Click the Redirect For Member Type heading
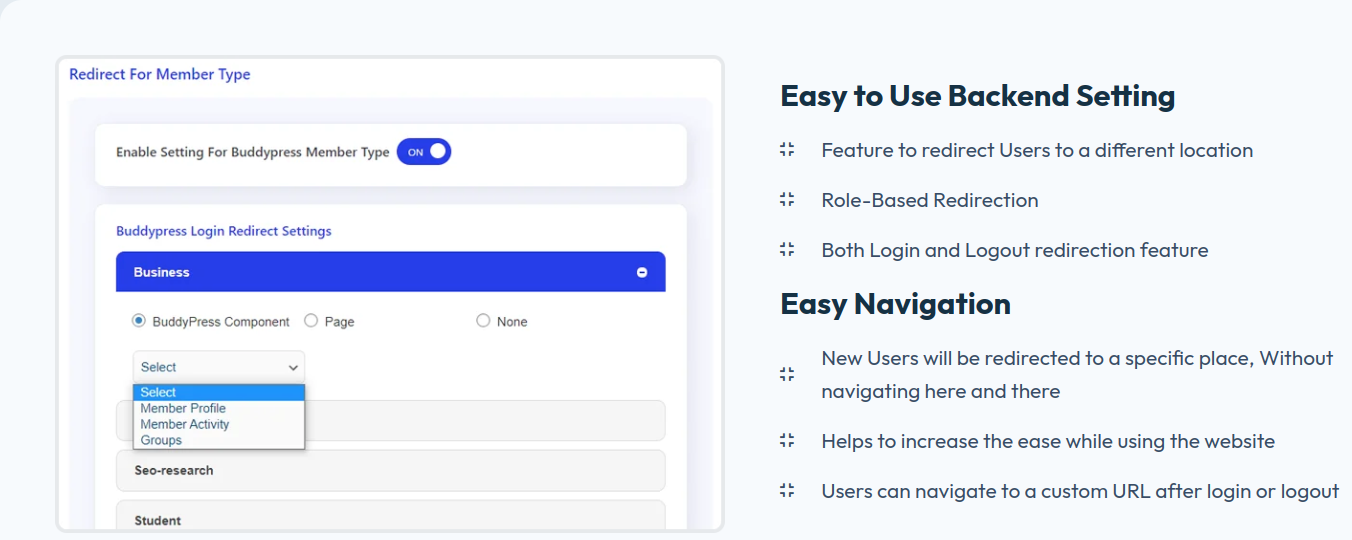Viewport: 1352px width, 540px height. 160,74
